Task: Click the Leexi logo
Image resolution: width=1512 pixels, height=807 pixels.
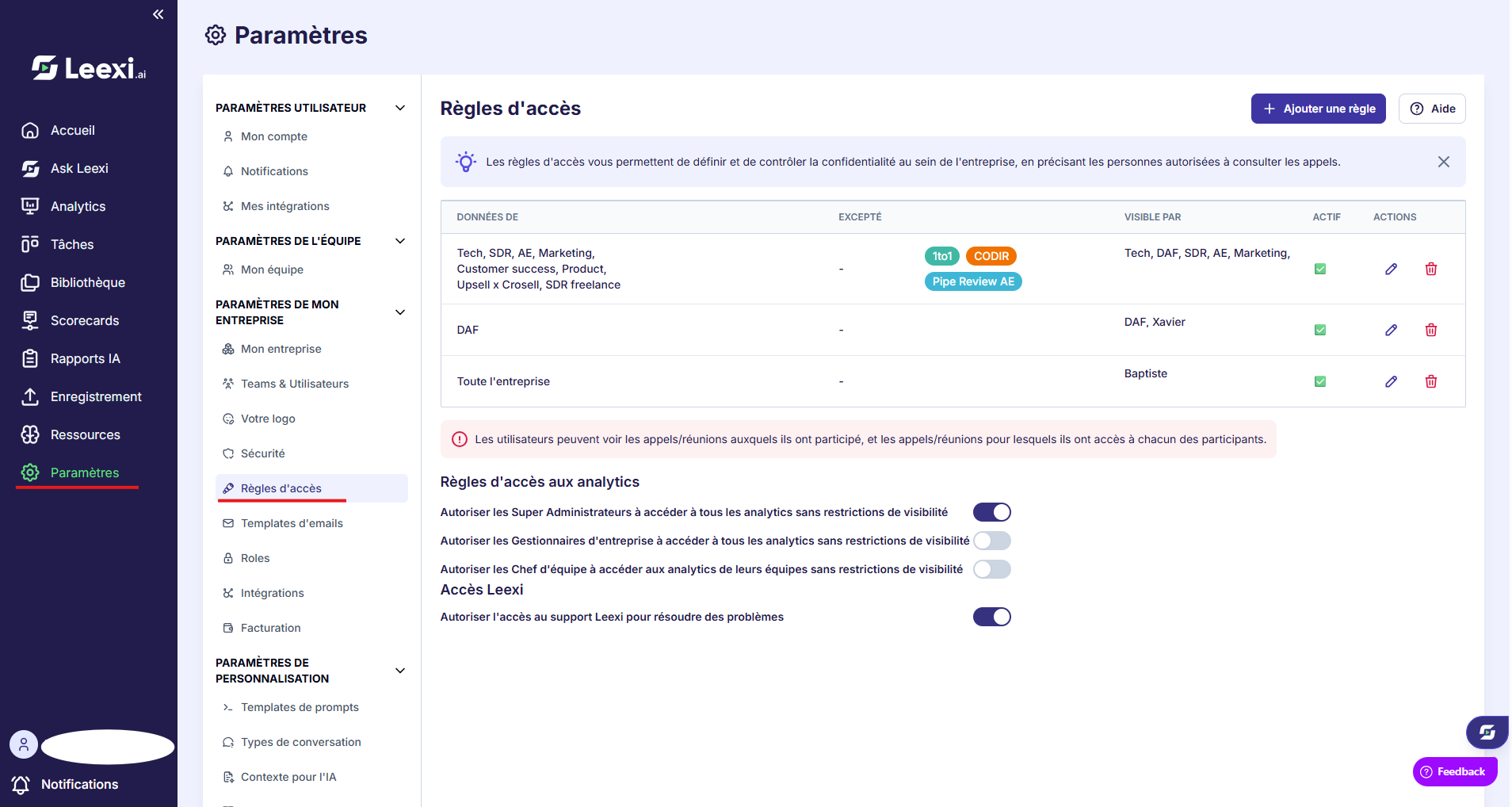Action: tap(89, 68)
